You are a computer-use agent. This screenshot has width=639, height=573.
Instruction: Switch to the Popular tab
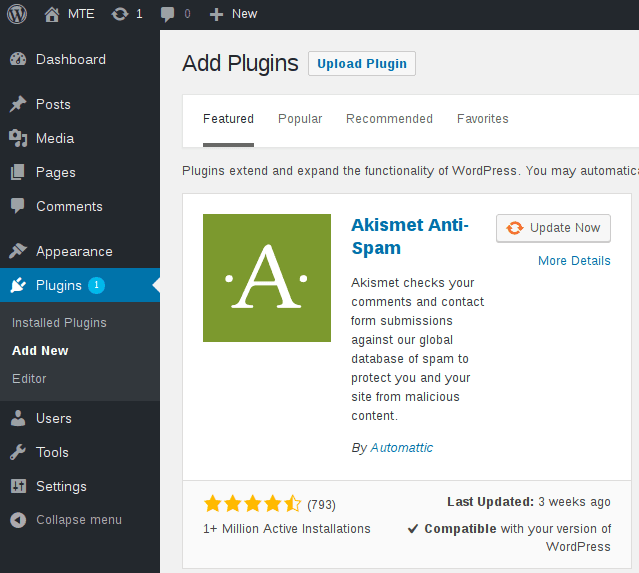pyautogui.click(x=300, y=119)
